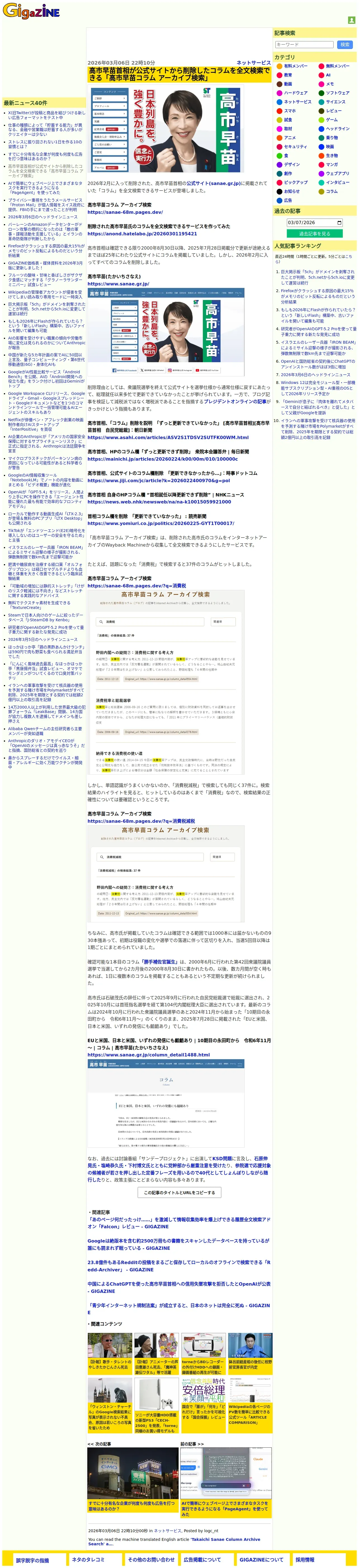This screenshot has width=359, height=1568.
Task: Click the khaki dot beside コラム
Action: click(x=321, y=191)
